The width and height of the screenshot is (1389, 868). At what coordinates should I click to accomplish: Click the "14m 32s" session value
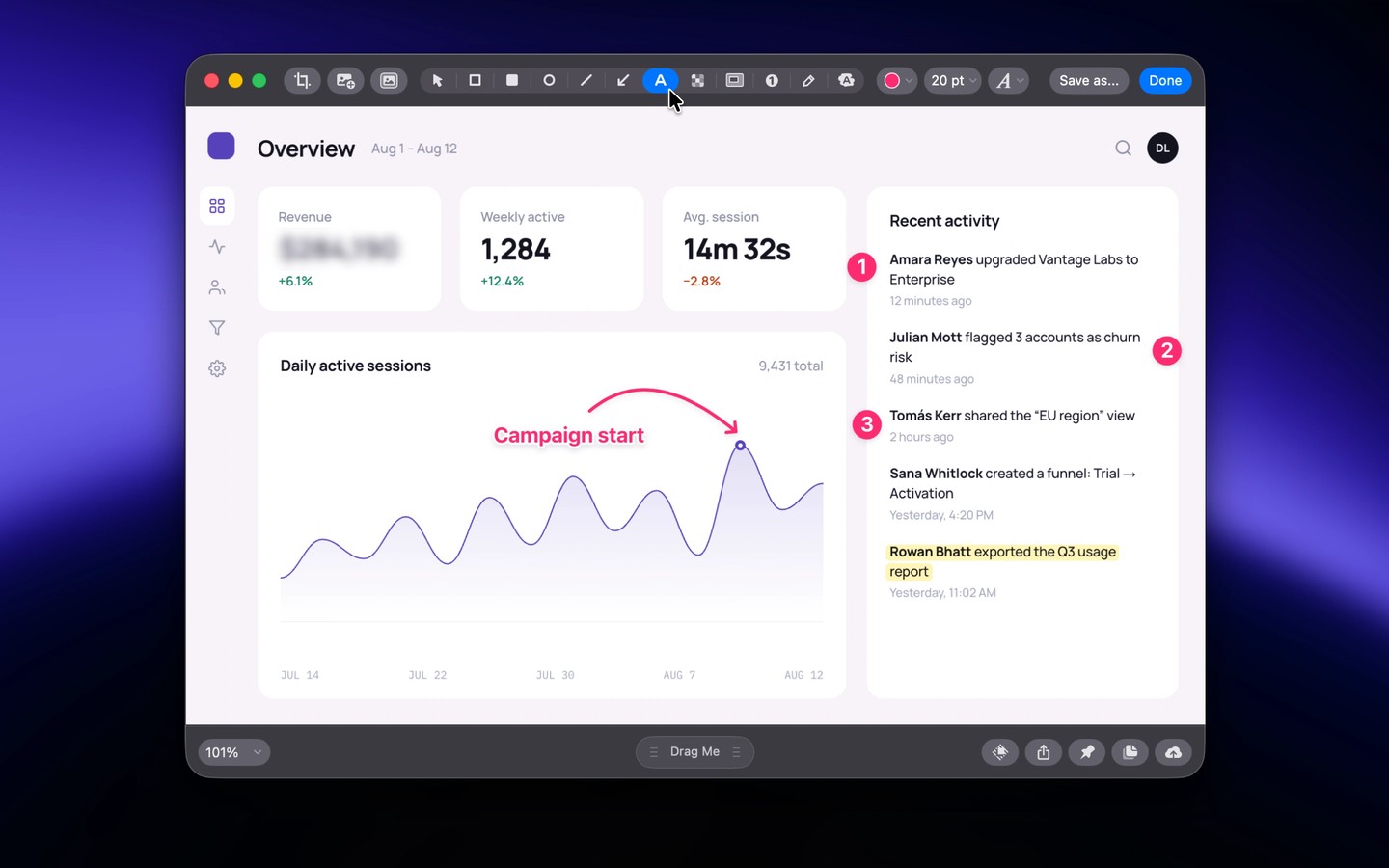(737, 250)
